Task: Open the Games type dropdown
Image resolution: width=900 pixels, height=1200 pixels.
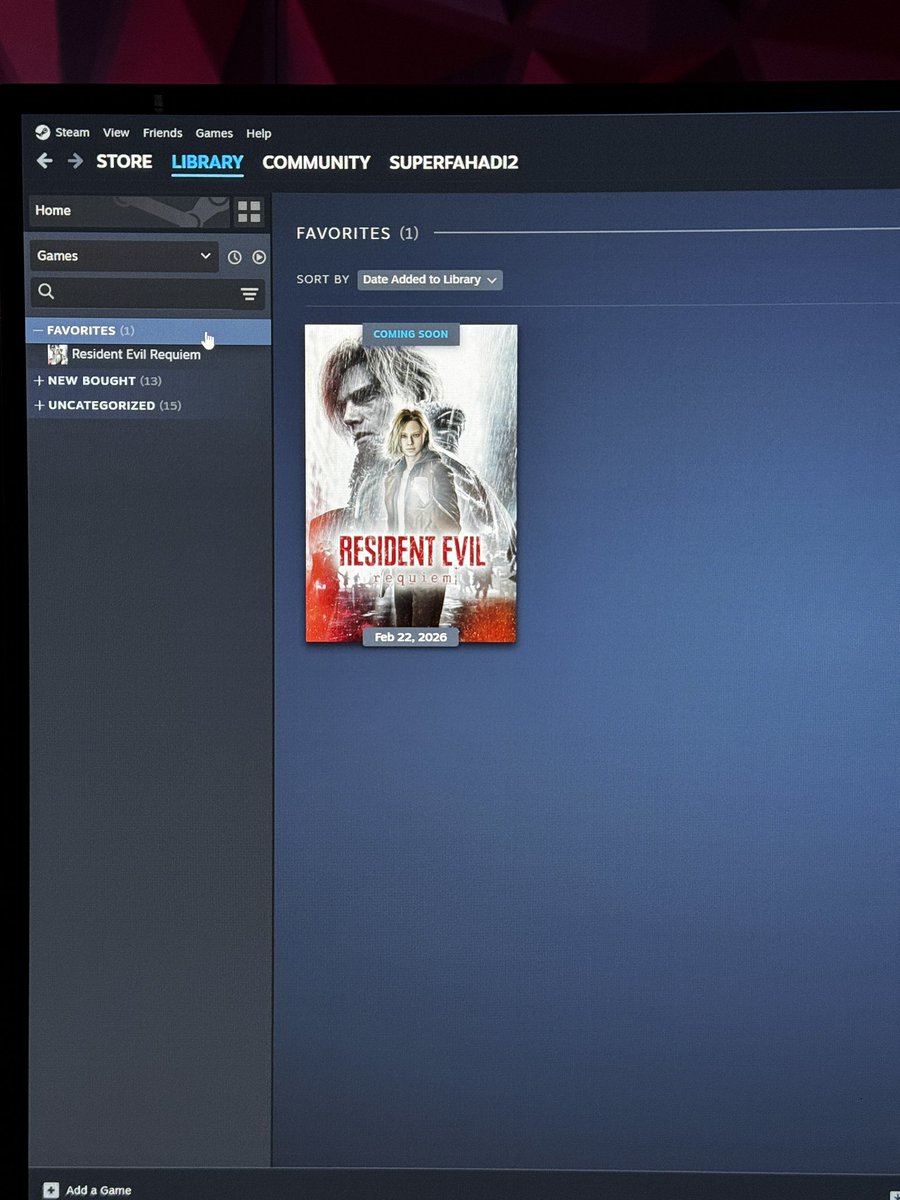Action: [124, 256]
